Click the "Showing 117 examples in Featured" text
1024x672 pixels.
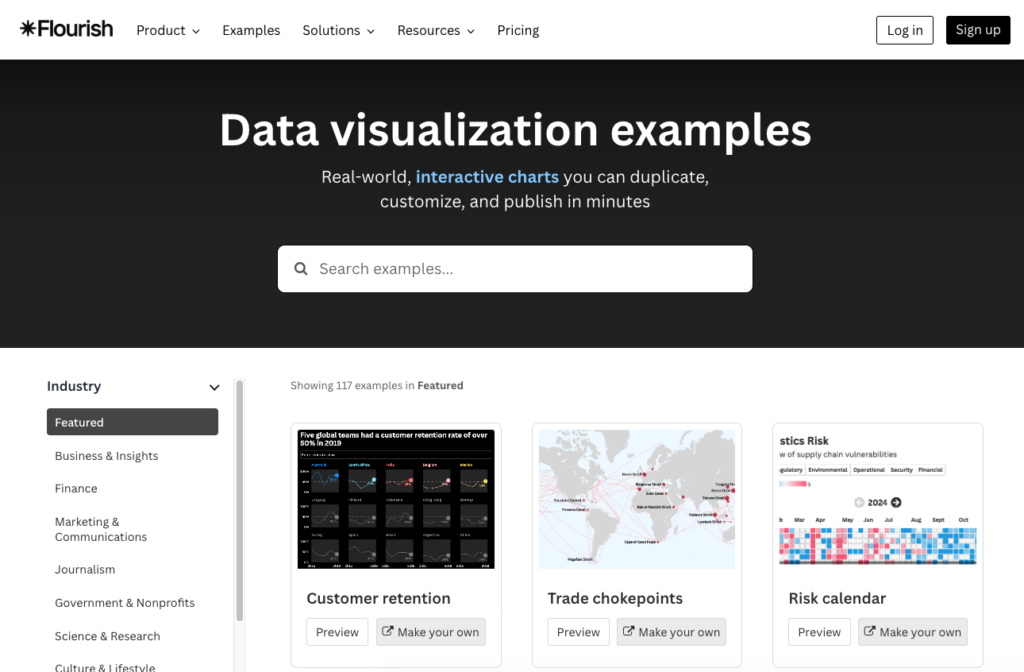377,385
